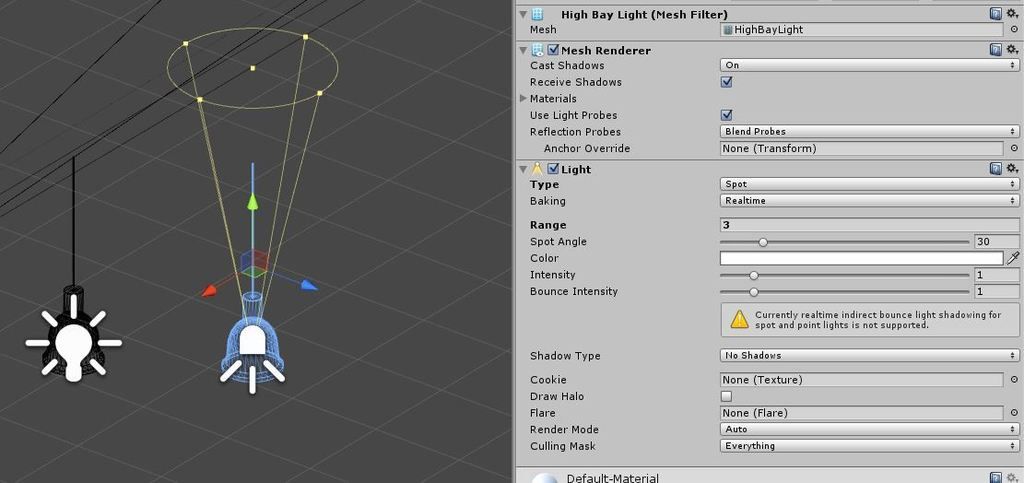This screenshot has height=483, width=1024.
Task: Click the Mesh Renderer component icon
Action: [x=537, y=50]
